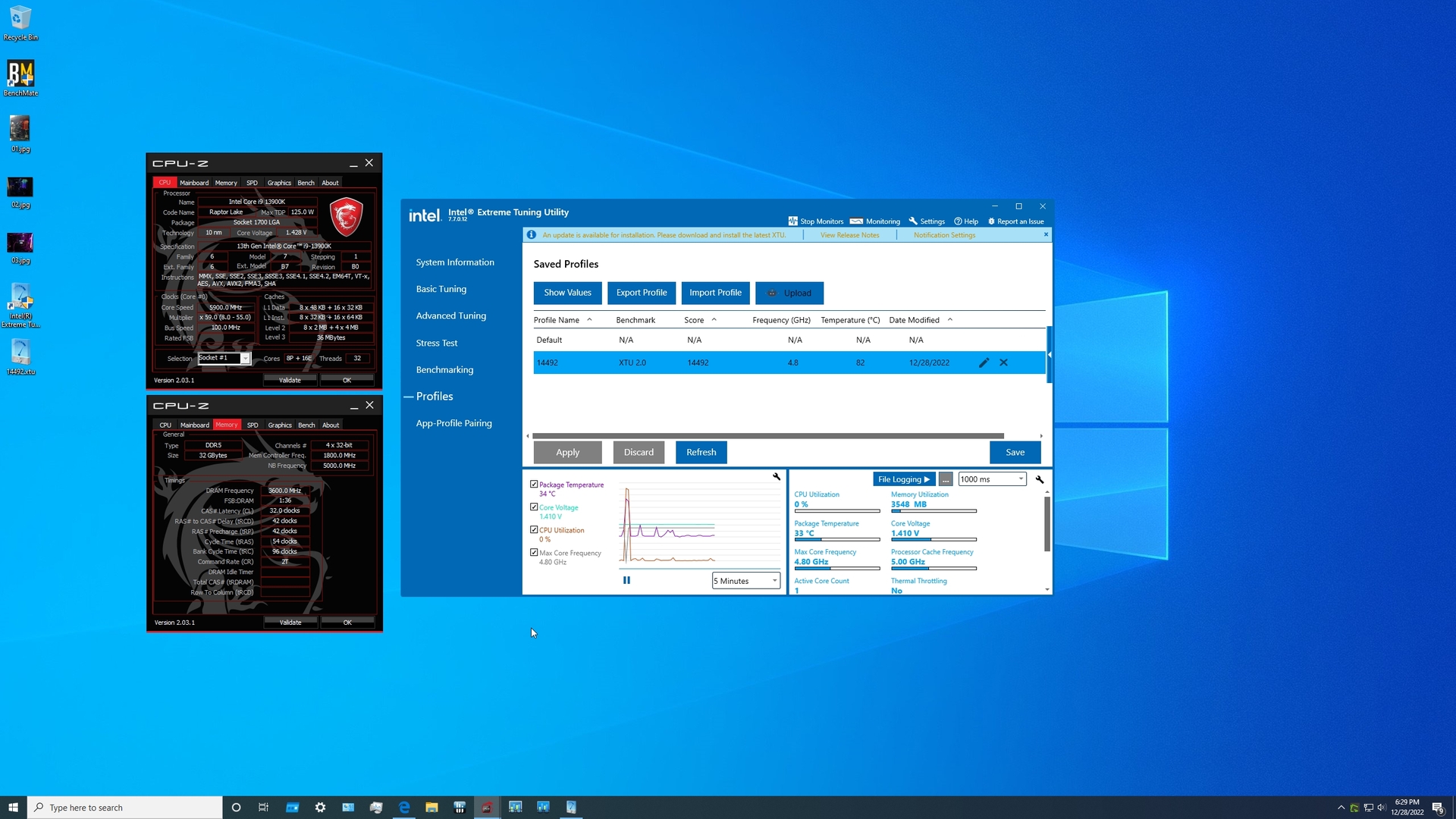Click Save button in Saved Profiles
This screenshot has height=819, width=1456.
tap(1015, 452)
